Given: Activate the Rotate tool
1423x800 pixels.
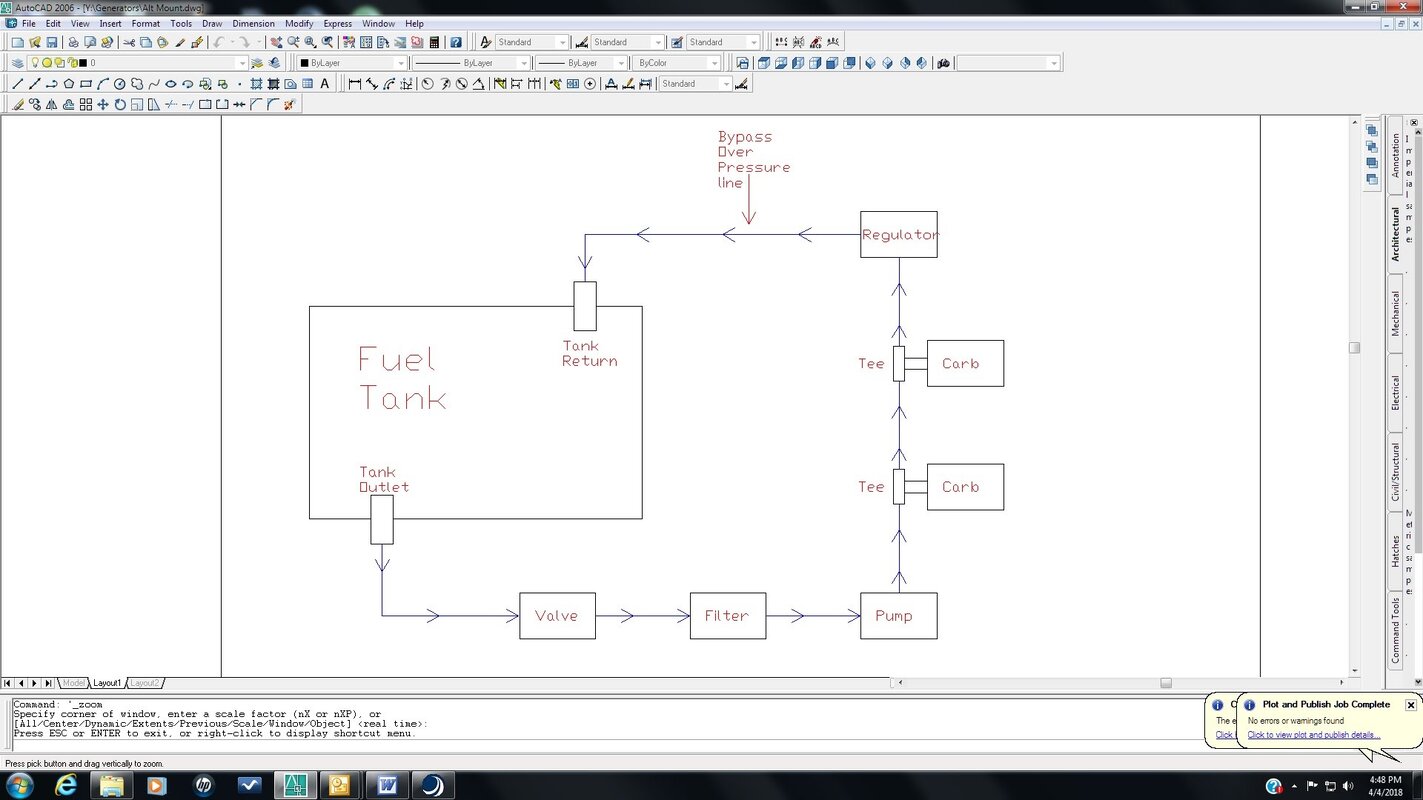Looking at the screenshot, I should (x=120, y=104).
